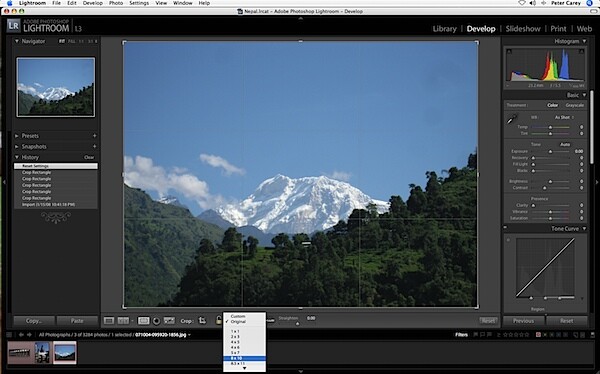Click the Navigator preview image

56,87
